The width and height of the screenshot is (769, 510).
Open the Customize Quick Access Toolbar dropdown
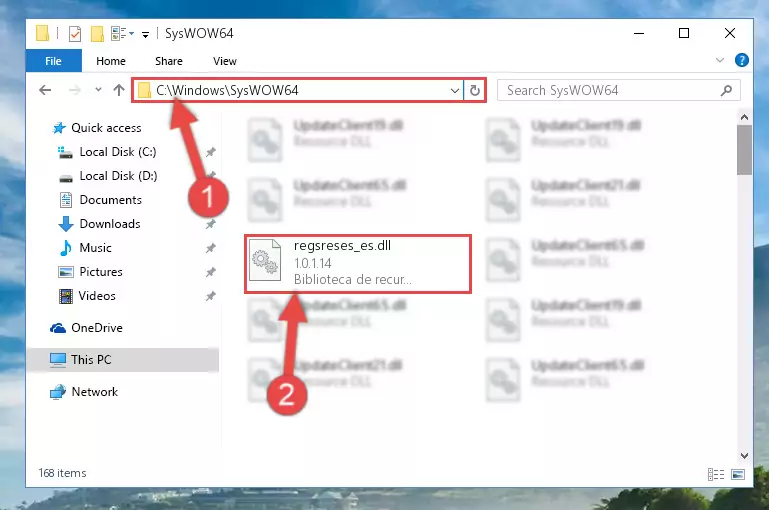point(145,34)
